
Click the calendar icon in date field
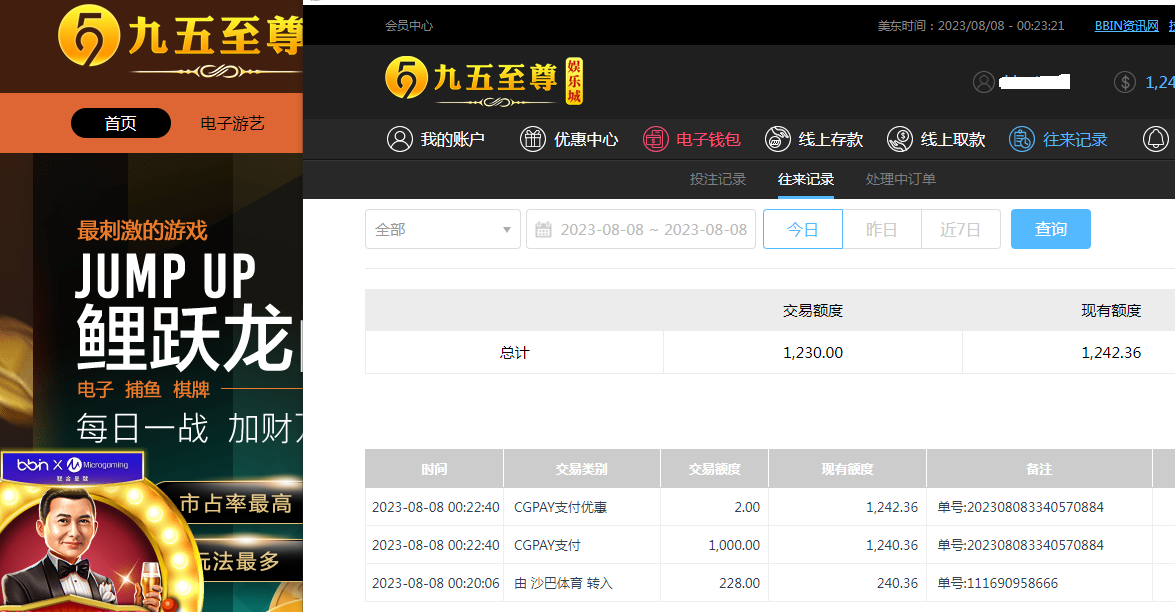pos(543,229)
